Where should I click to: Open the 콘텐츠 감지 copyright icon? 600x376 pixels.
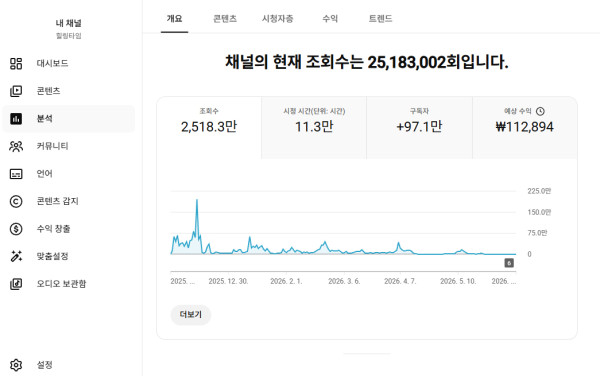[16, 201]
